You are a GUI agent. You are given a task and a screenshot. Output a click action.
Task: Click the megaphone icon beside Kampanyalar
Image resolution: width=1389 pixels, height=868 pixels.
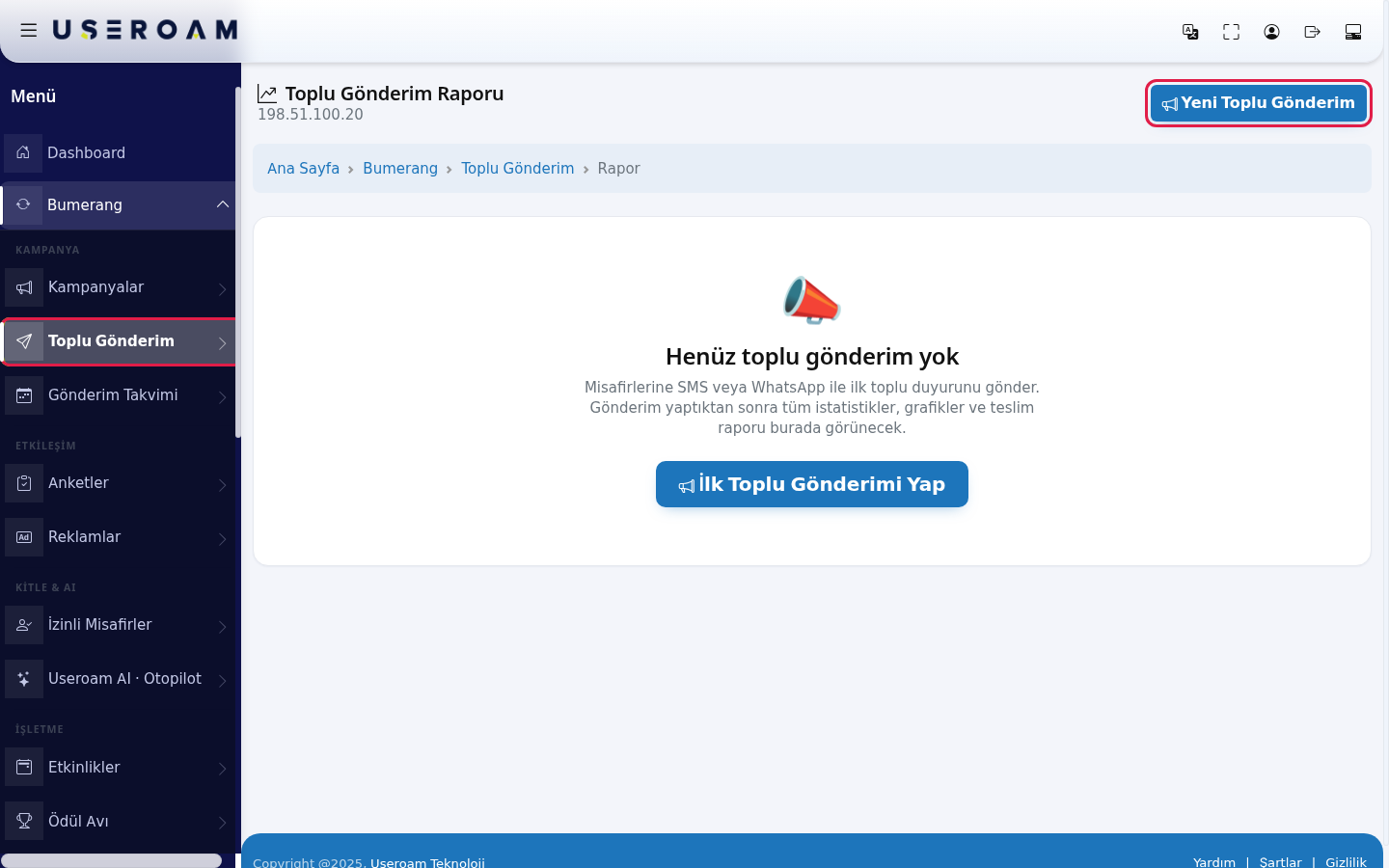coord(24,287)
